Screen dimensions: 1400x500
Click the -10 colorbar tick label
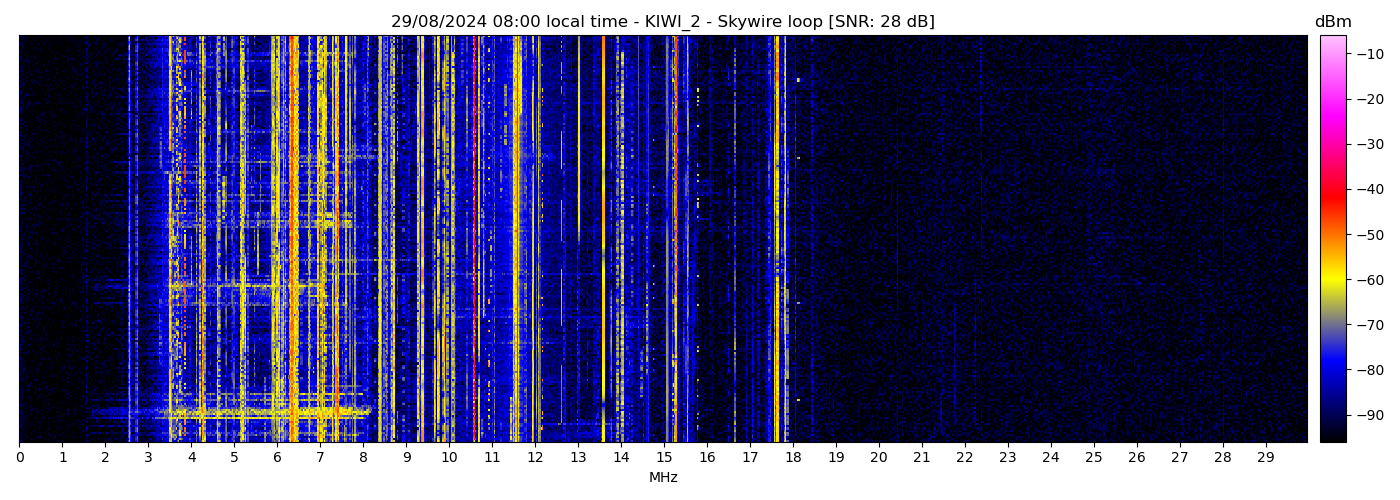(x=1370, y=54)
